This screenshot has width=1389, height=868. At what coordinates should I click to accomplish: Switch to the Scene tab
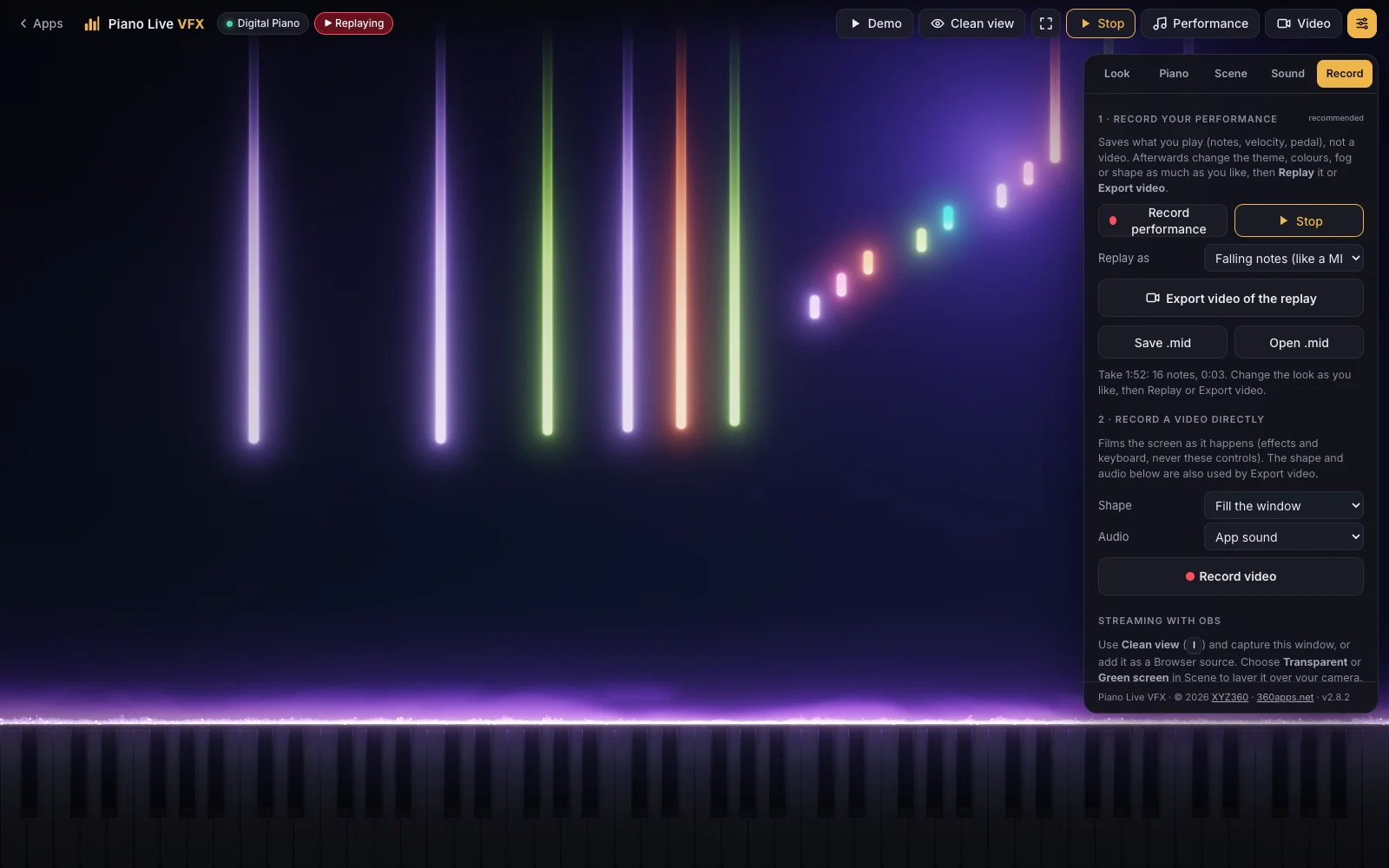pos(1230,74)
